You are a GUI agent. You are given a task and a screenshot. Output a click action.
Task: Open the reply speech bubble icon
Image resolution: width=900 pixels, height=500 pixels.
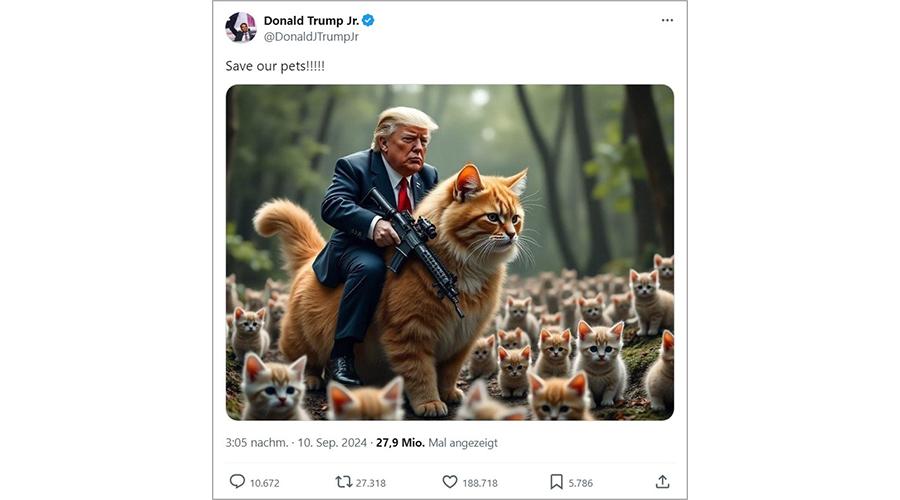click(237, 482)
